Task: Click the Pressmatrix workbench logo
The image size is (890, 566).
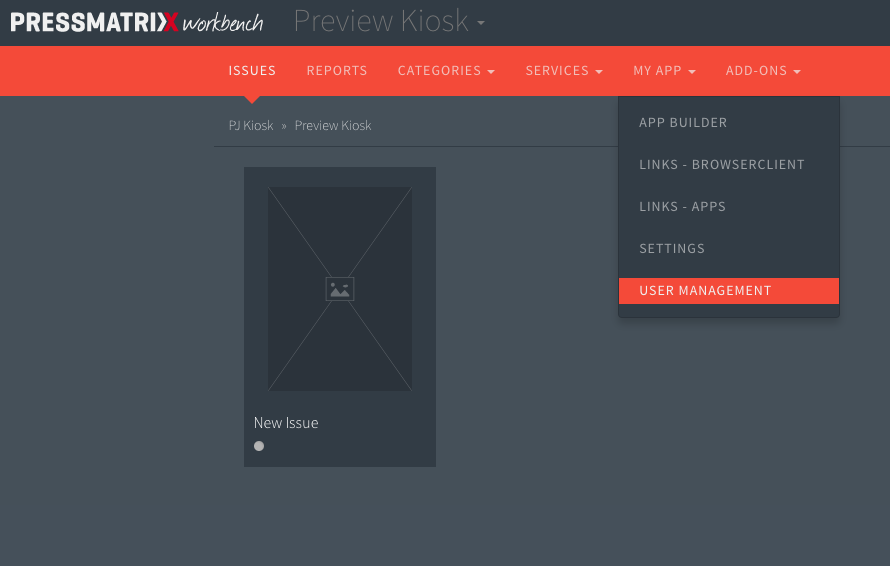Action: coord(137,22)
